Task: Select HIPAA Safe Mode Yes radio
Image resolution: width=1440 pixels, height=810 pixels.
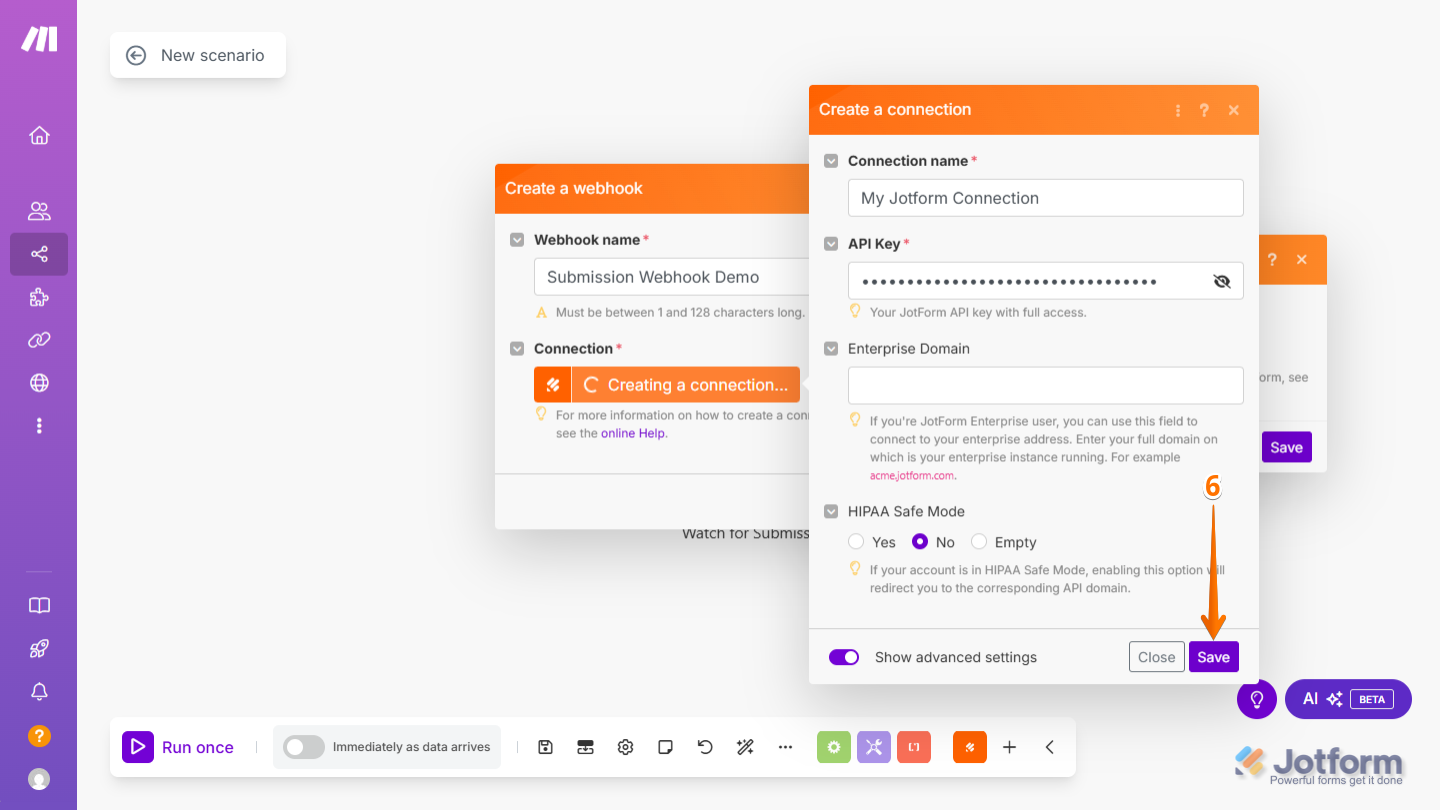Action: [x=856, y=542]
